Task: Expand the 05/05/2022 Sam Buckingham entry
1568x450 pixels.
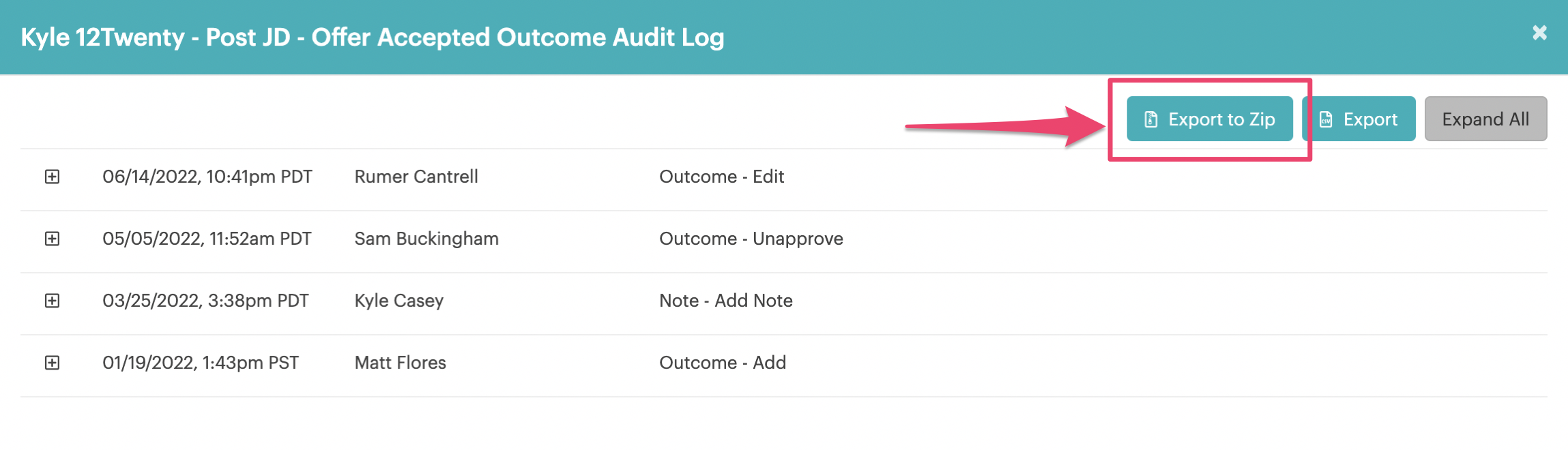Action: pos(52,239)
